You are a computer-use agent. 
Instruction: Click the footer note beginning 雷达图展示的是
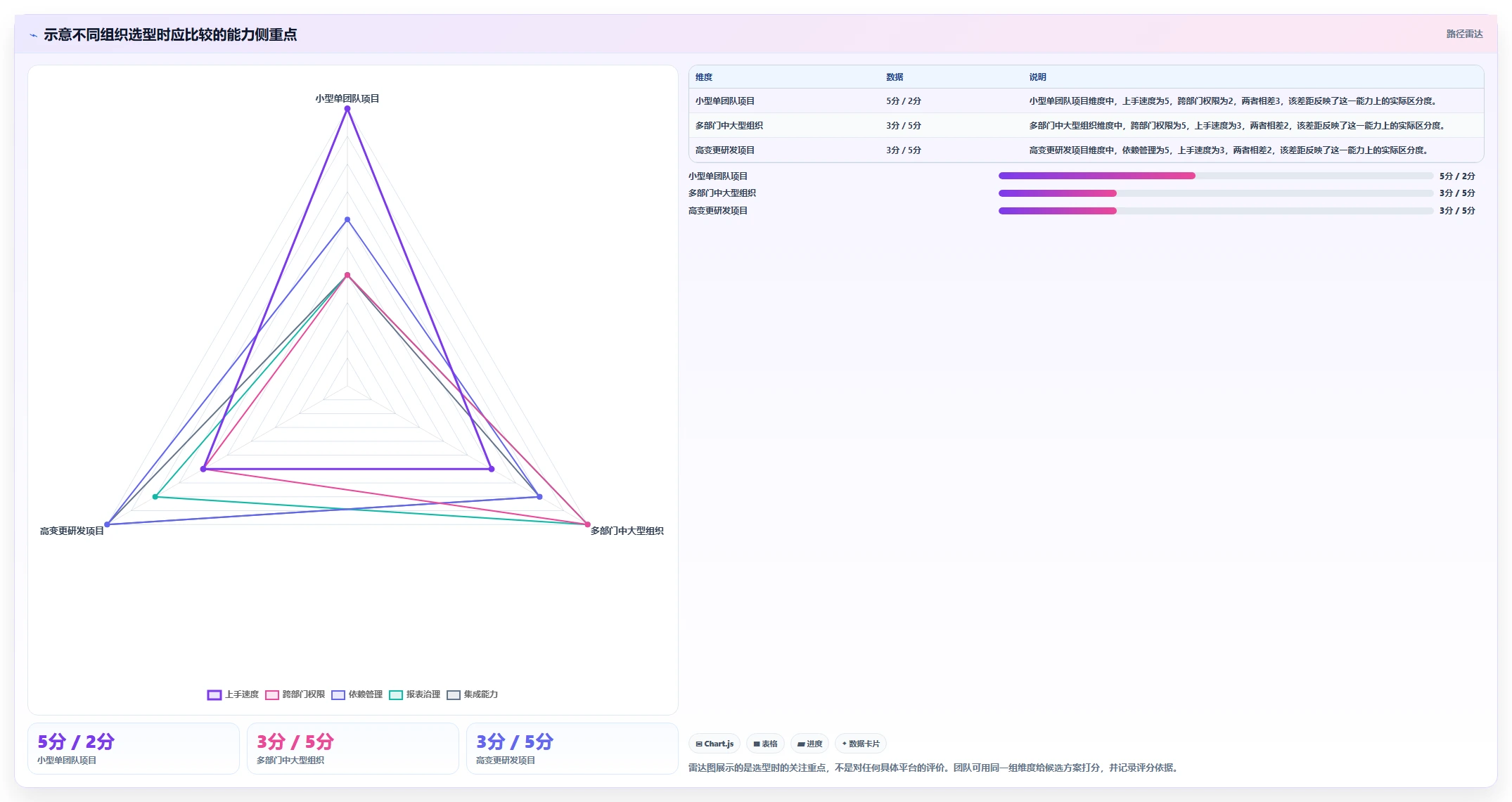pos(933,768)
